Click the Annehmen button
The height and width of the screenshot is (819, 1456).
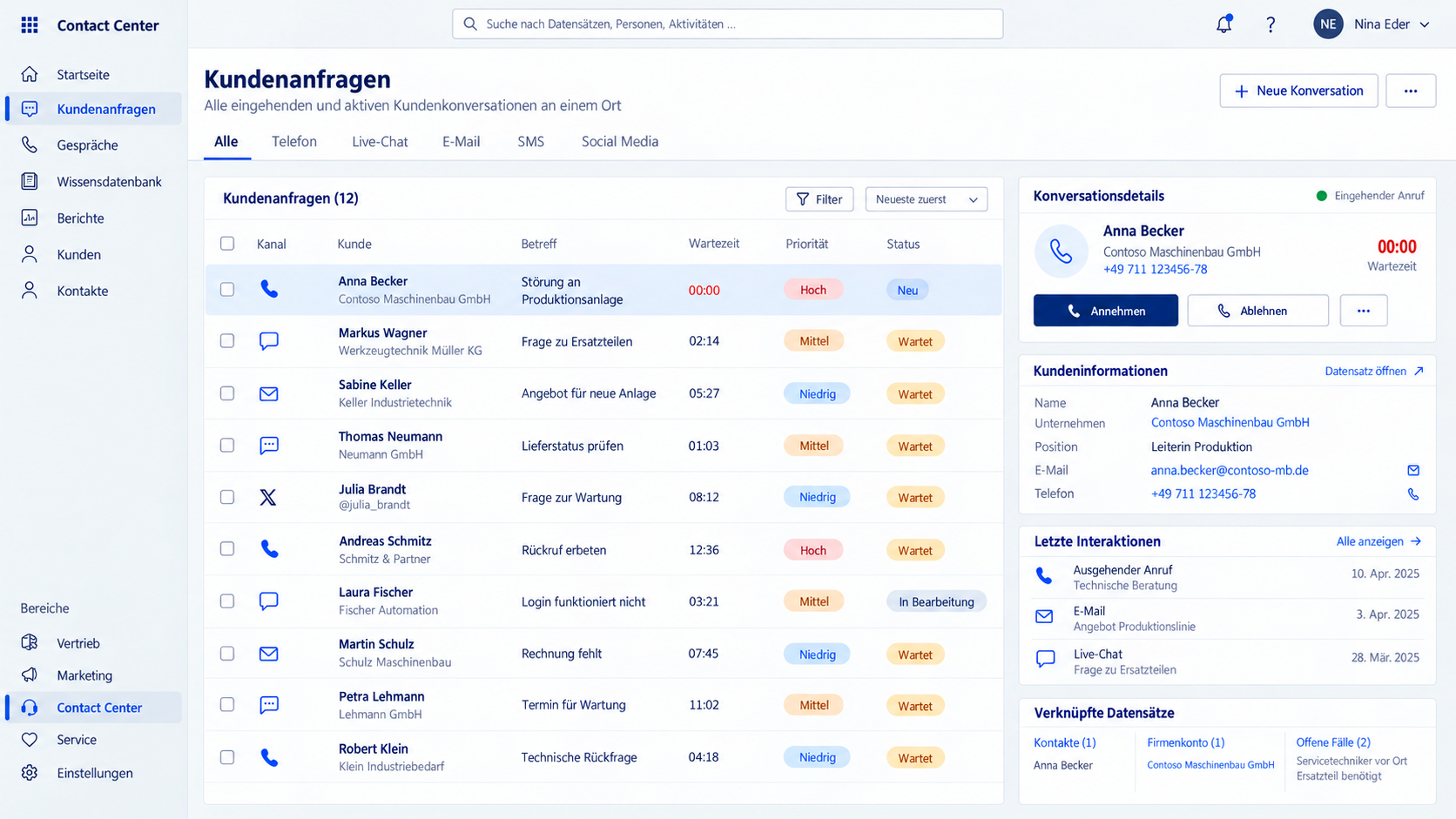(1106, 311)
